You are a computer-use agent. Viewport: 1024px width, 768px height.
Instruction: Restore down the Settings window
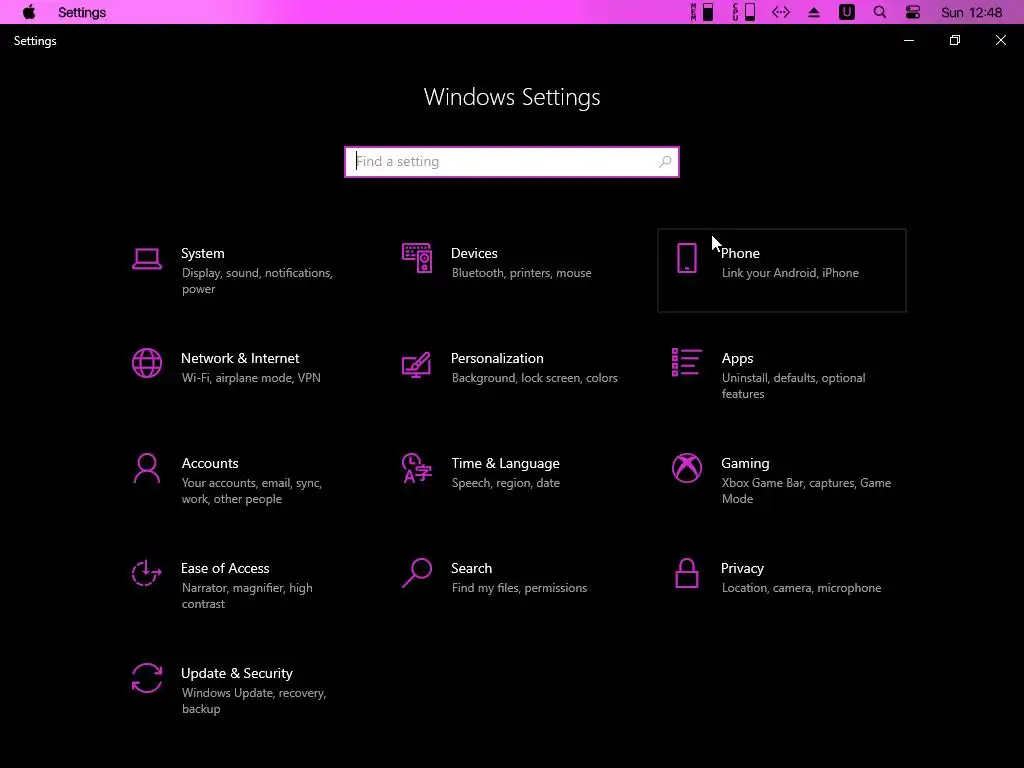coord(955,40)
